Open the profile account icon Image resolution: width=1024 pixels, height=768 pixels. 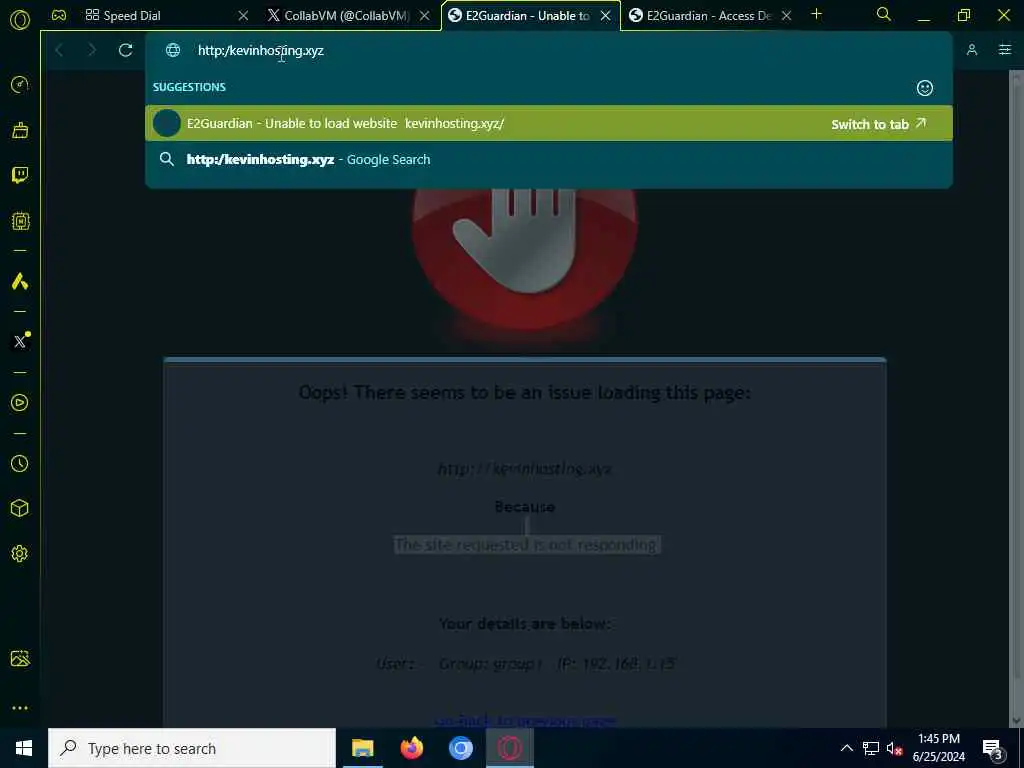pyautogui.click(x=972, y=50)
